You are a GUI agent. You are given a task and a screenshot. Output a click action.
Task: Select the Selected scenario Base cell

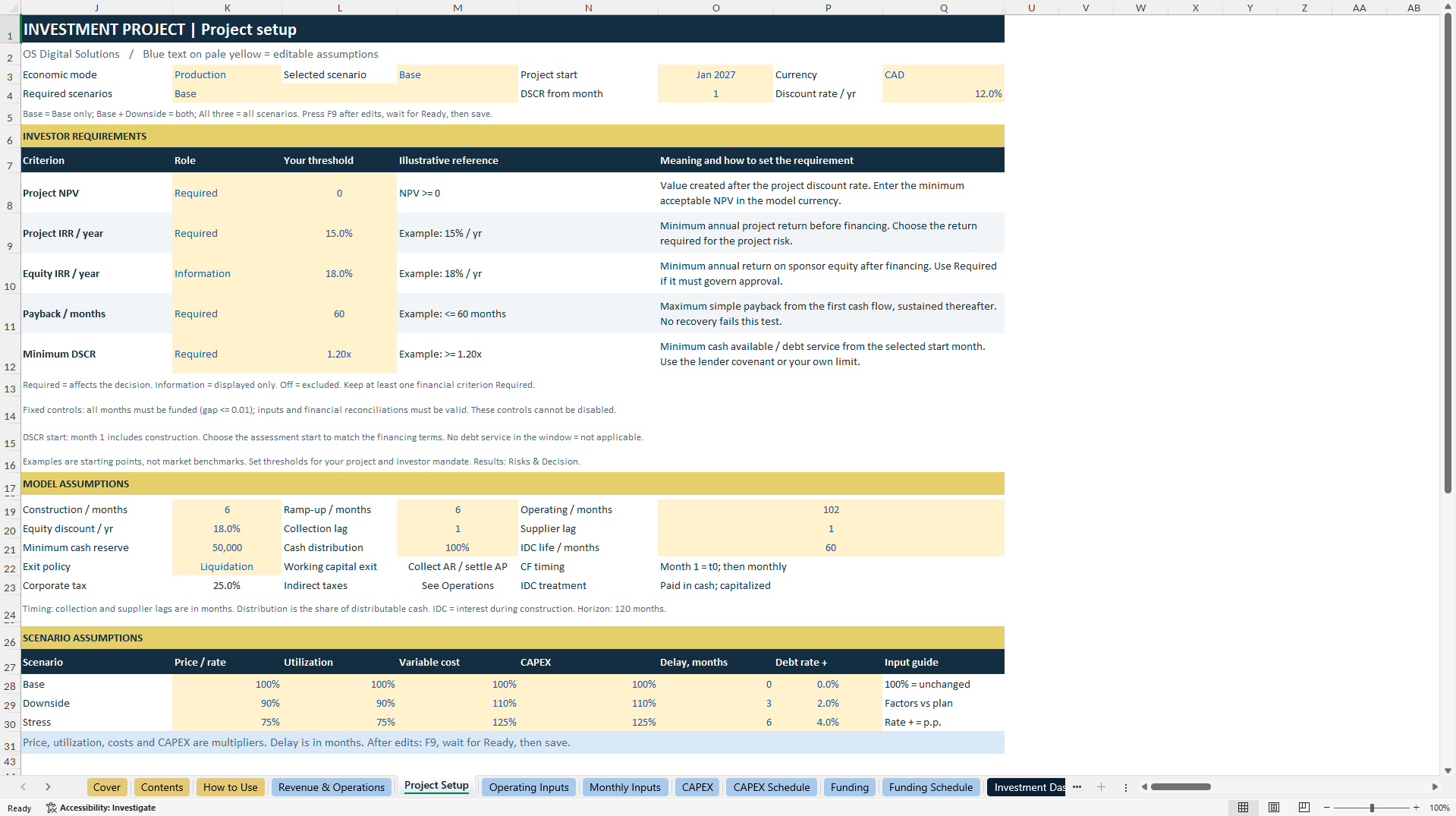pyautogui.click(x=458, y=74)
